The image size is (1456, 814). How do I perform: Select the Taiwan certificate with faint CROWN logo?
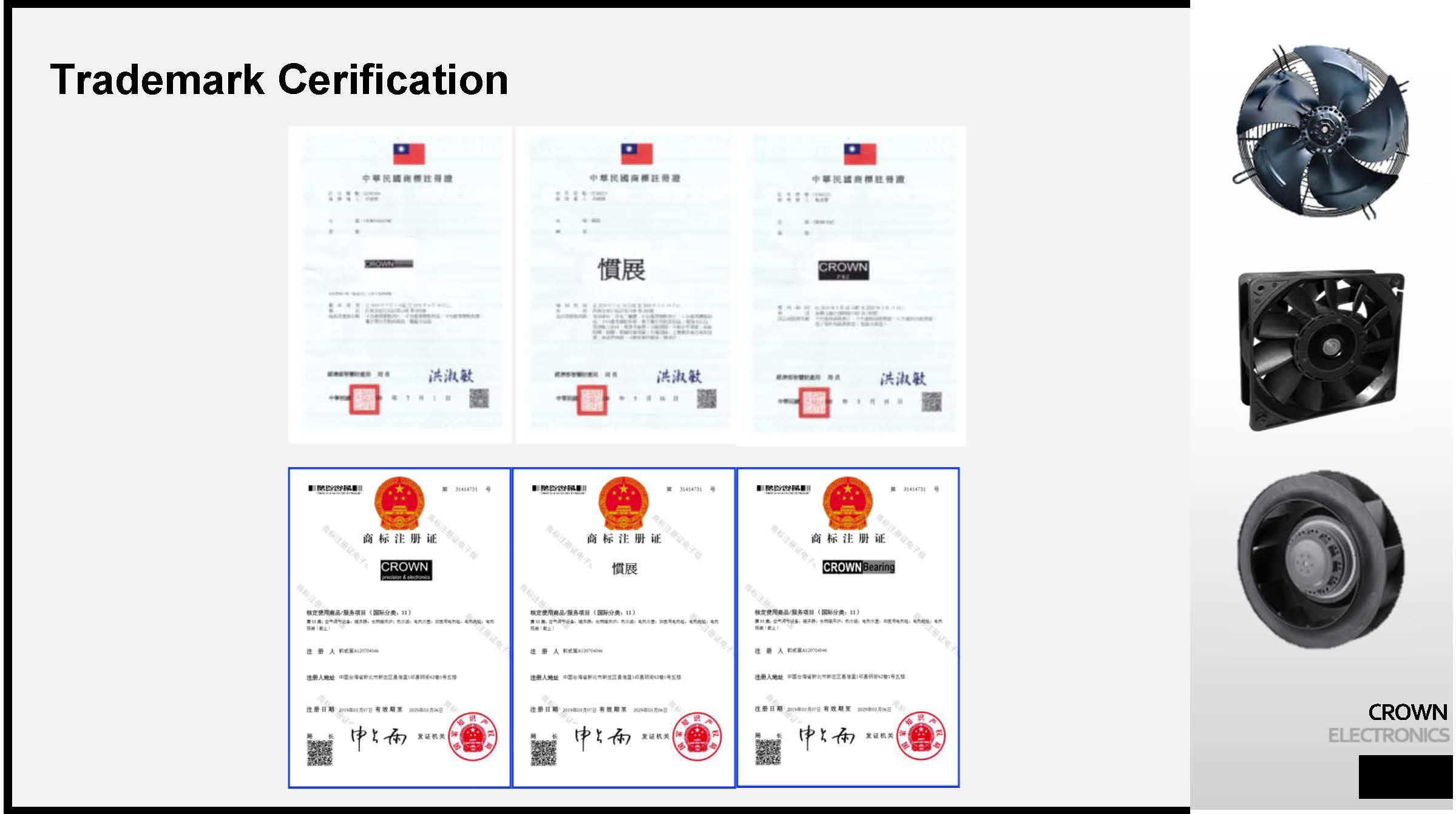(401, 284)
